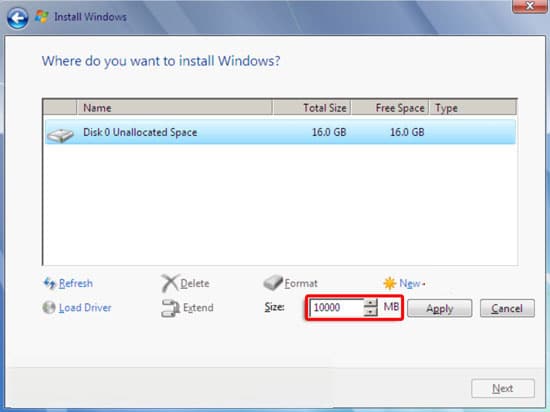Click the Total Size column header

click(312, 108)
